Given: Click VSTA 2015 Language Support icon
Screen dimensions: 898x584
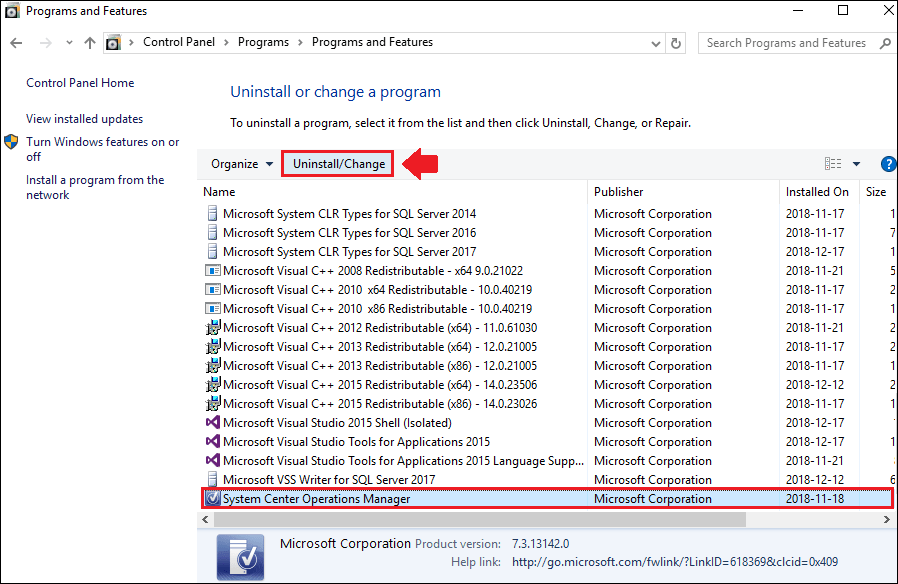Looking at the screenshot, I should (x=212, y=460).
